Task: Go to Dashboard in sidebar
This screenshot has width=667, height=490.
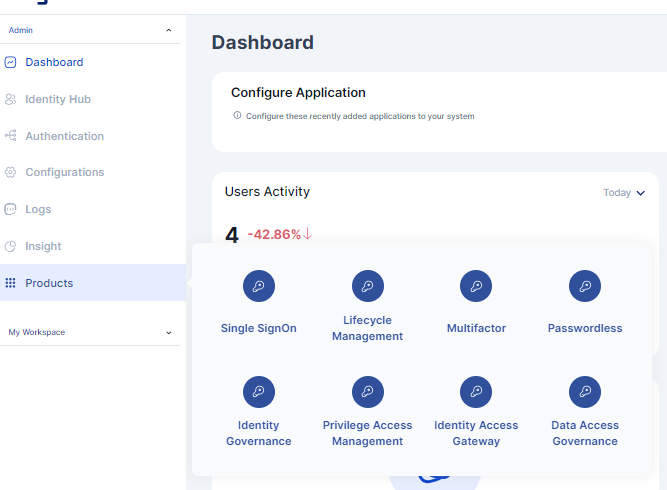Action: pos(54,62)
